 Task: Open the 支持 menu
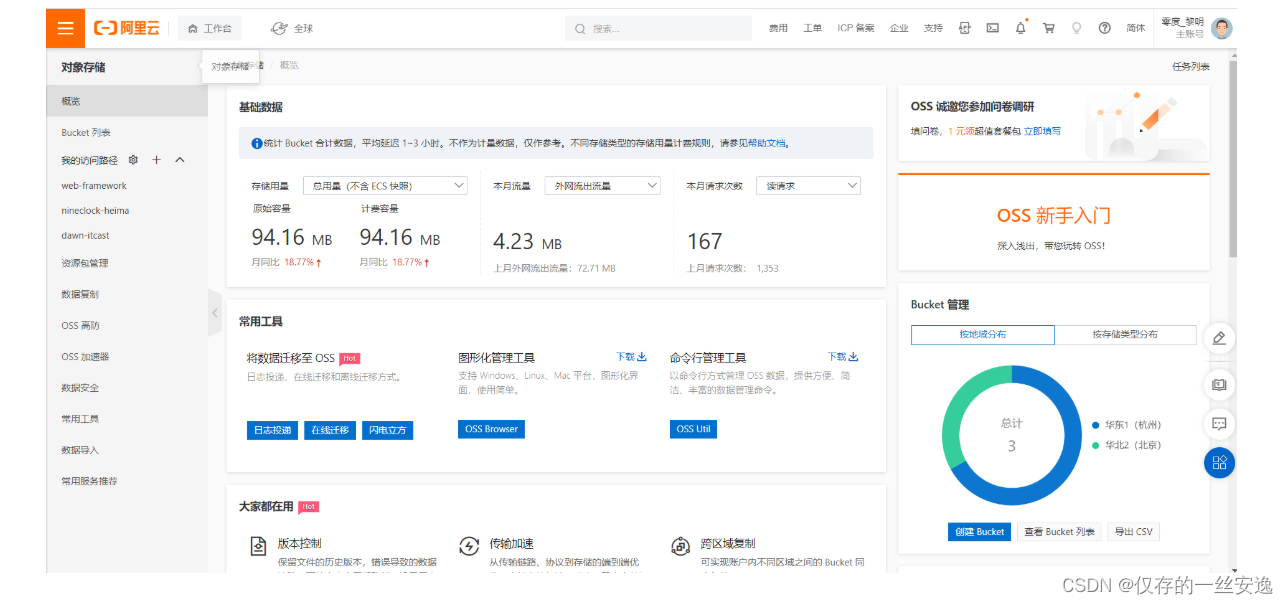[x=933, y=28]
